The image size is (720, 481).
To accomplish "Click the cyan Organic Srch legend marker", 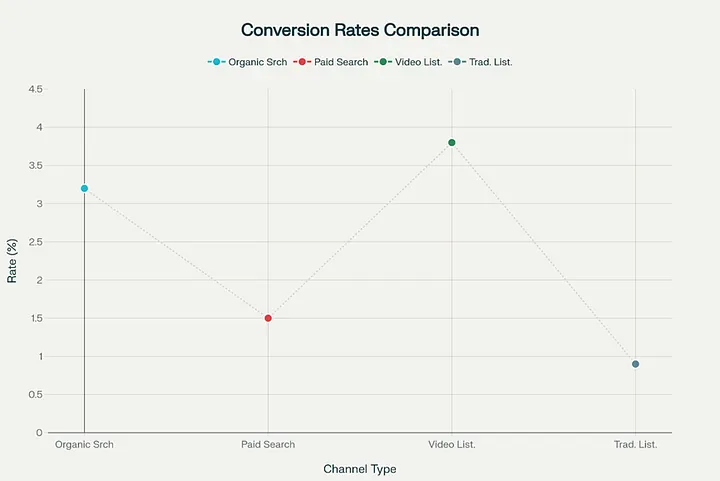I will [217, 62].
